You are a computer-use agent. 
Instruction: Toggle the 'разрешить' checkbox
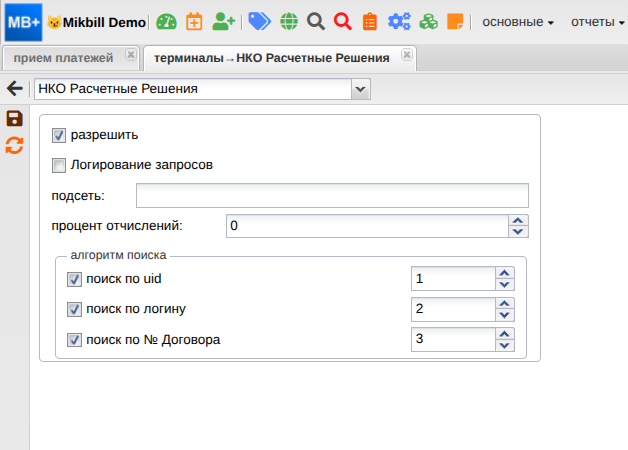pos(59,135)
